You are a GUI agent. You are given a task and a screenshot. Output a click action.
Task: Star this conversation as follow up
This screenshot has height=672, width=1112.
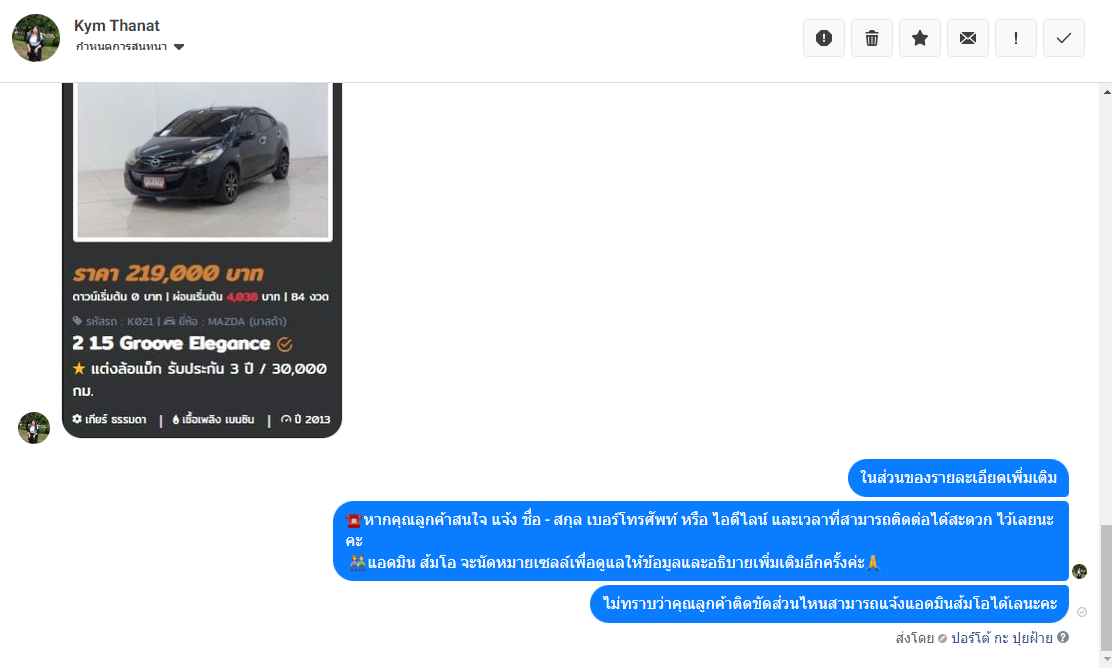click(x=920, y=38)
